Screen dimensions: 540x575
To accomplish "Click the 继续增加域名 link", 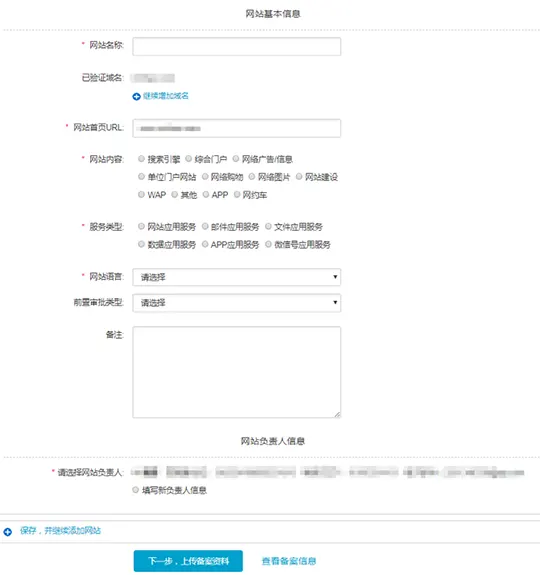I will pyautogui.click(x=166, y=96).
